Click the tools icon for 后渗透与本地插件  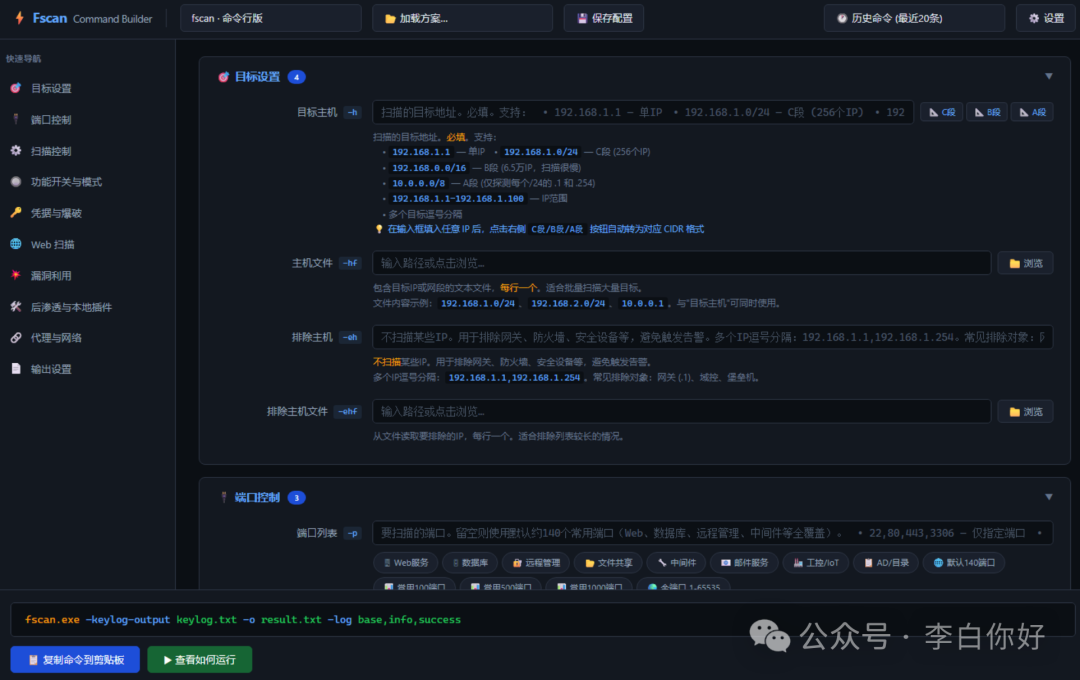(x=16, y=307)
